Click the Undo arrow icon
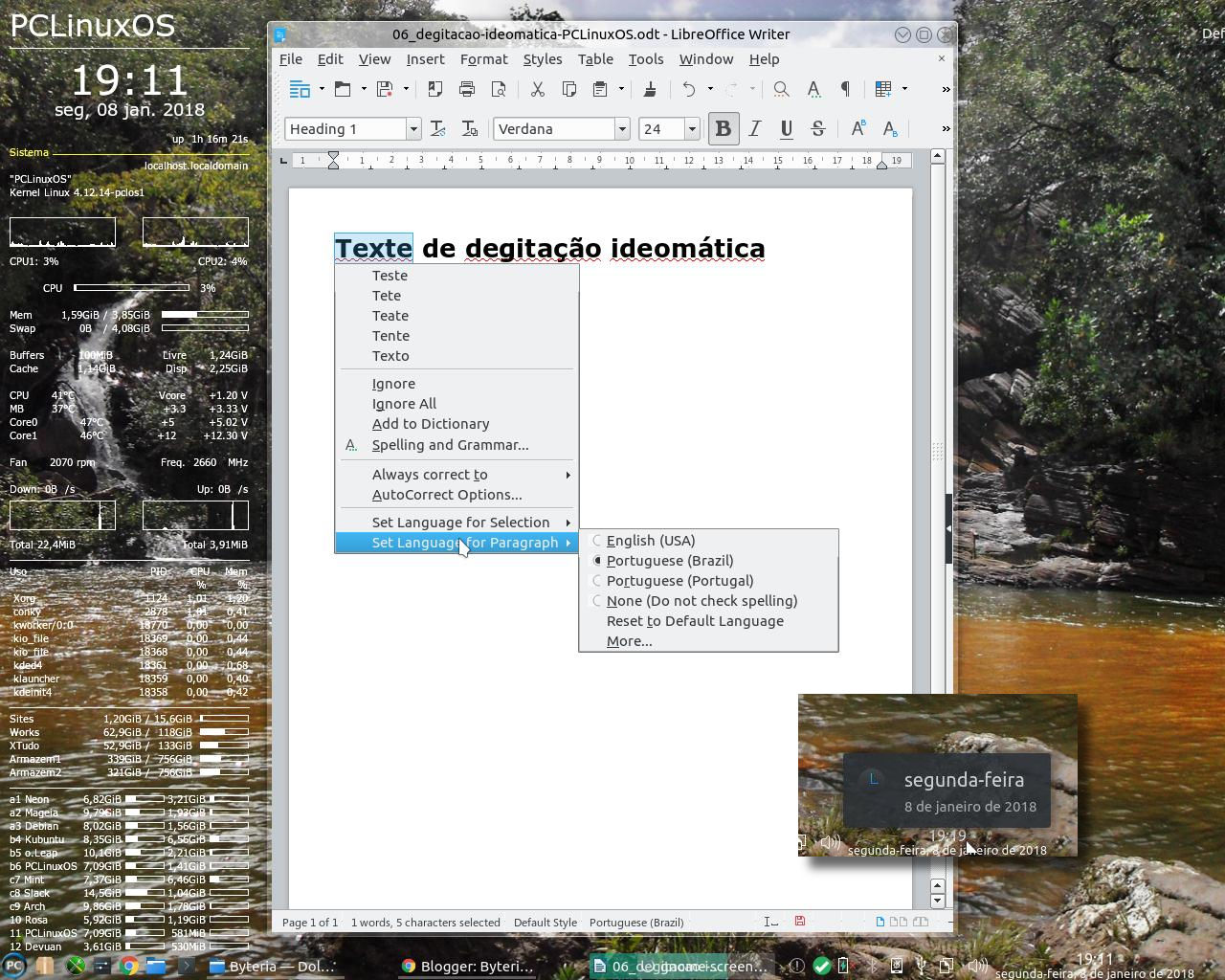Image resolution: width=1225 pixels, height=980 pixels. (688, 89)
